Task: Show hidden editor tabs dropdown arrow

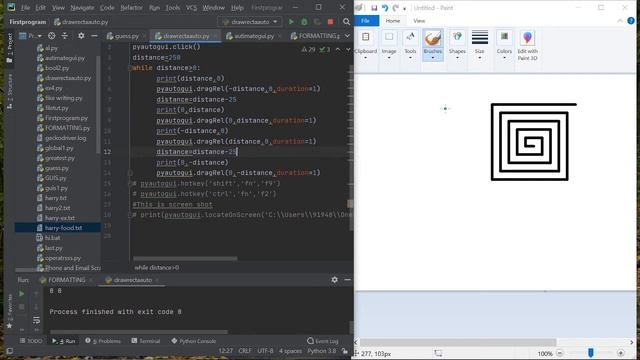Action: (347, 36)
